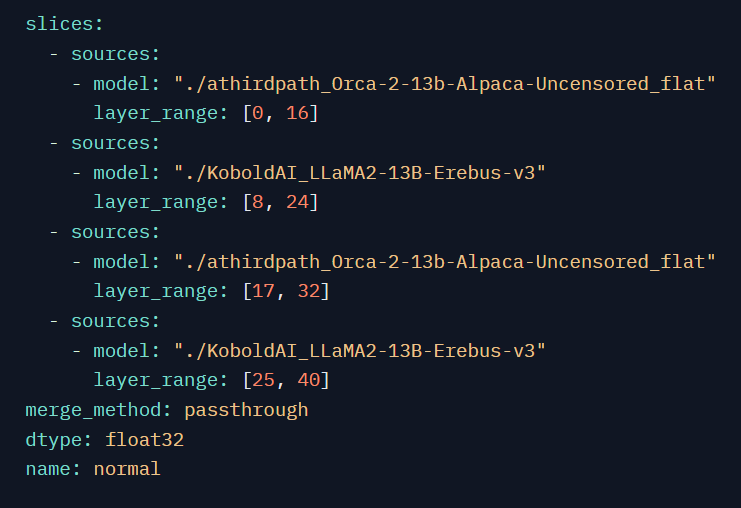Click the 'slices:' key at the top

(x=64, y=24)
